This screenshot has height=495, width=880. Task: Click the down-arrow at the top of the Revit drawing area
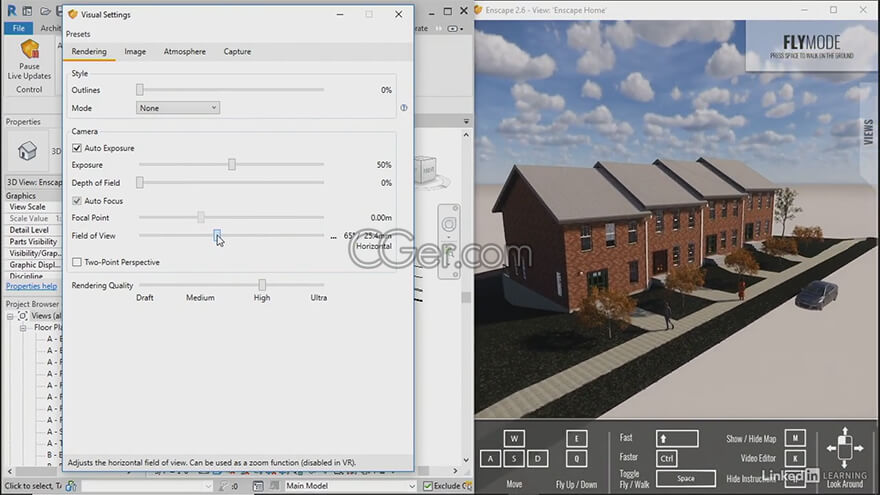click(x=466, y=121)
